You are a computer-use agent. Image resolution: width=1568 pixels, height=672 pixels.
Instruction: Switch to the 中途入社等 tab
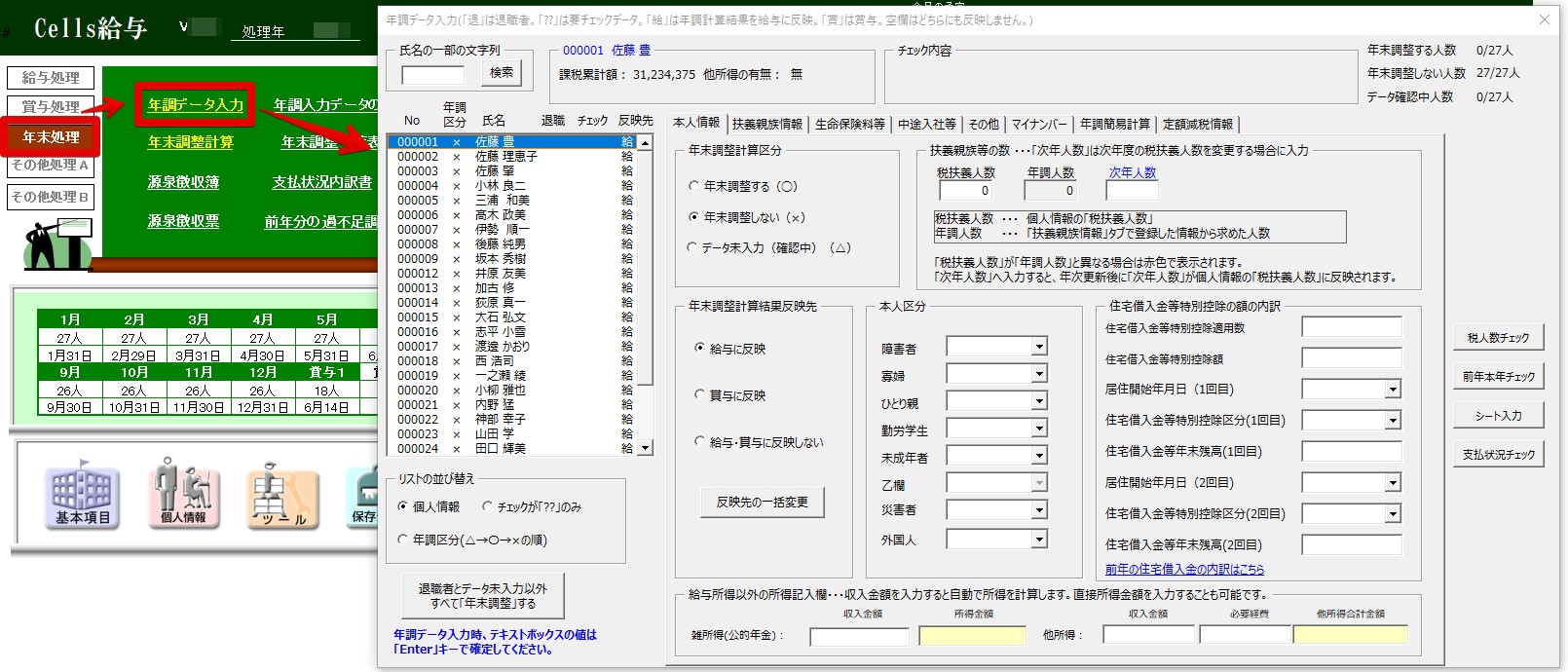[927, 124]
